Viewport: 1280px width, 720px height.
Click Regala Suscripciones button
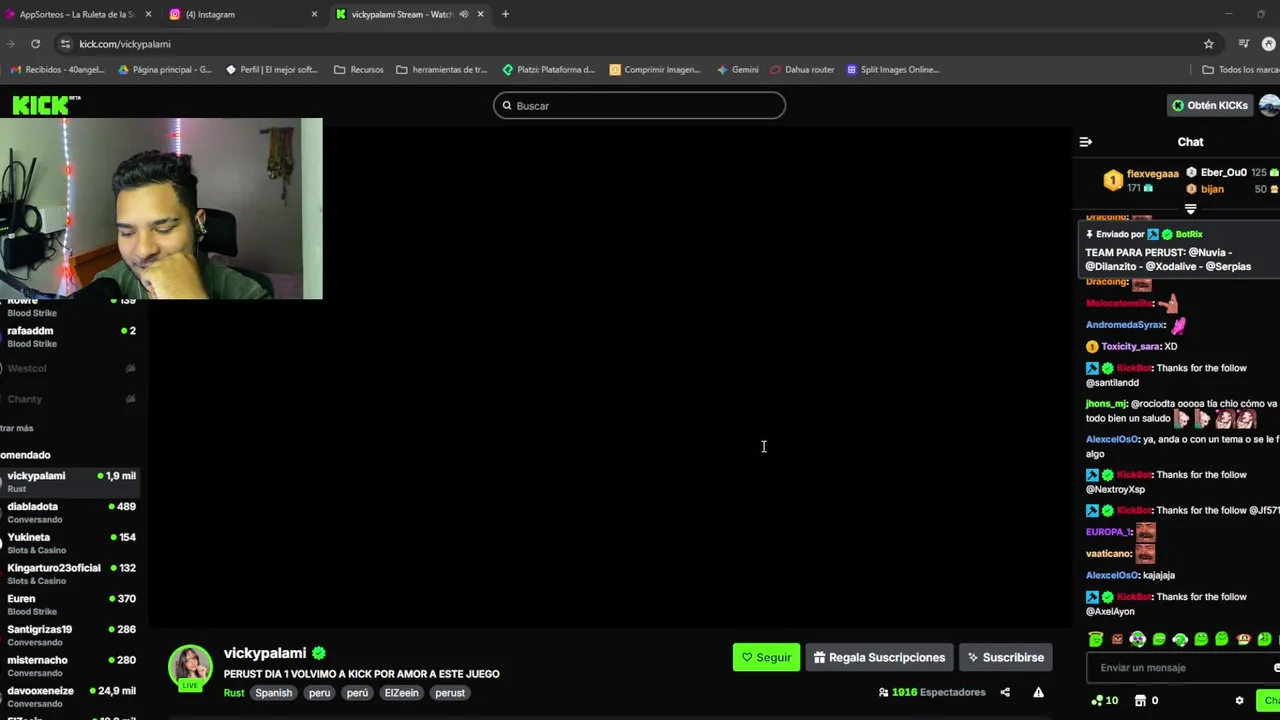point(879,657)
